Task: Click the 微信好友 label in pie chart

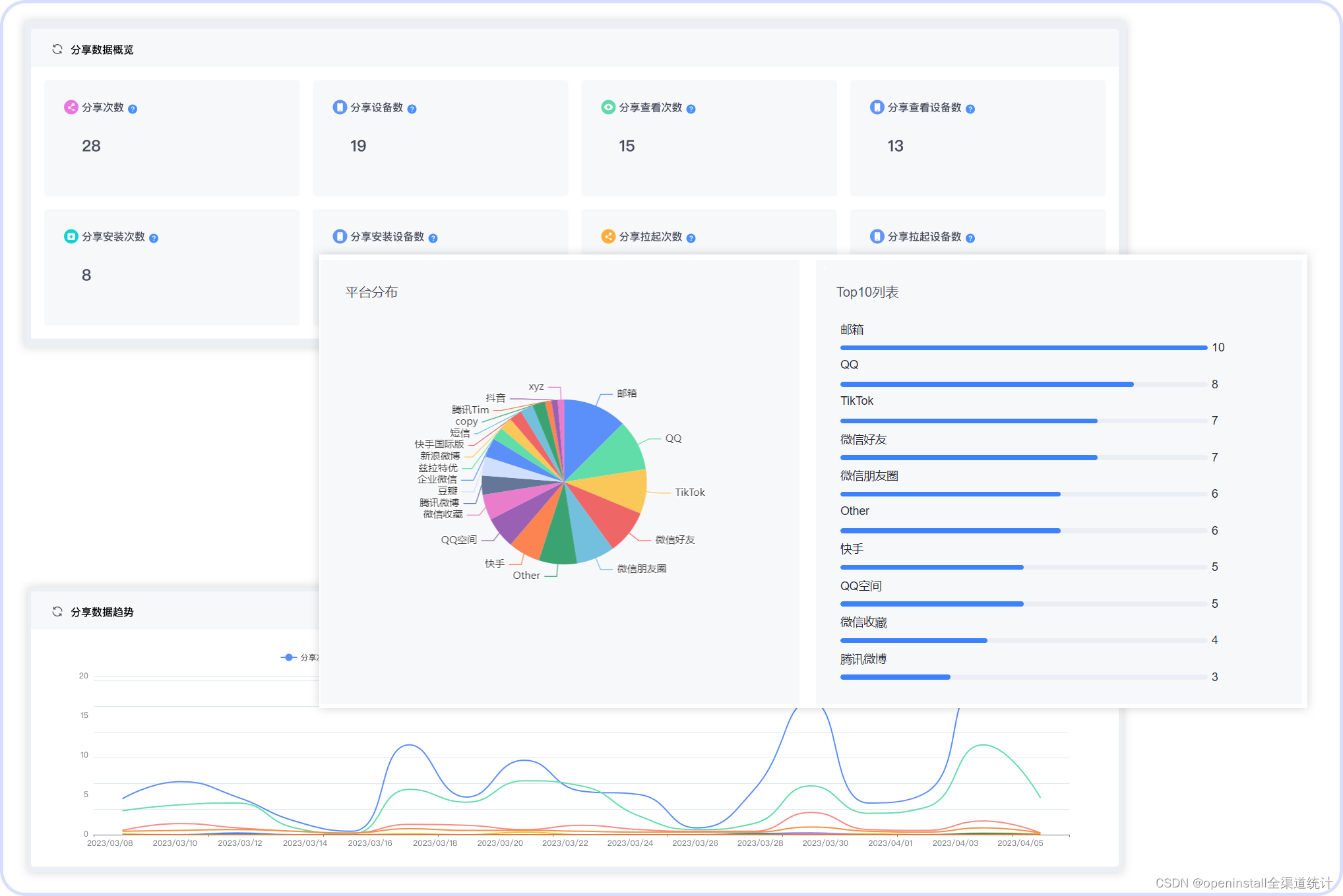Action: tap(674, 540)
